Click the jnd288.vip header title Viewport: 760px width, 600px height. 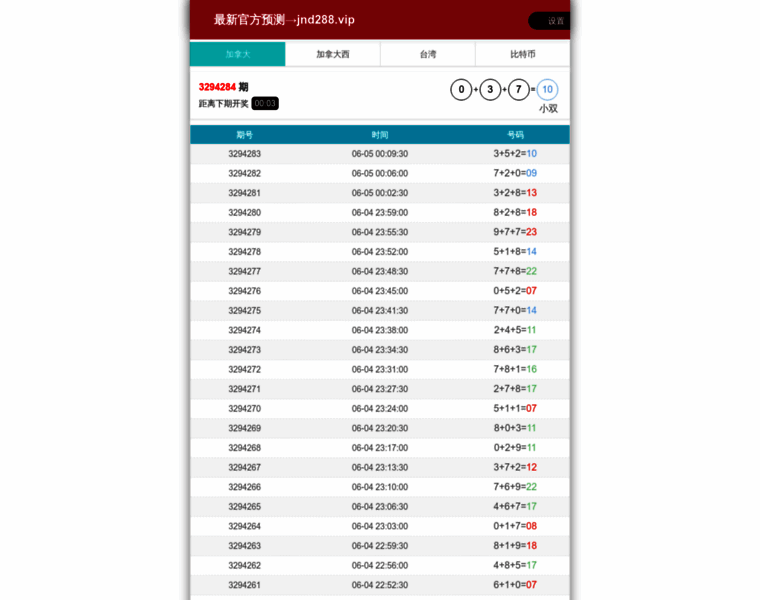(284, 20)
